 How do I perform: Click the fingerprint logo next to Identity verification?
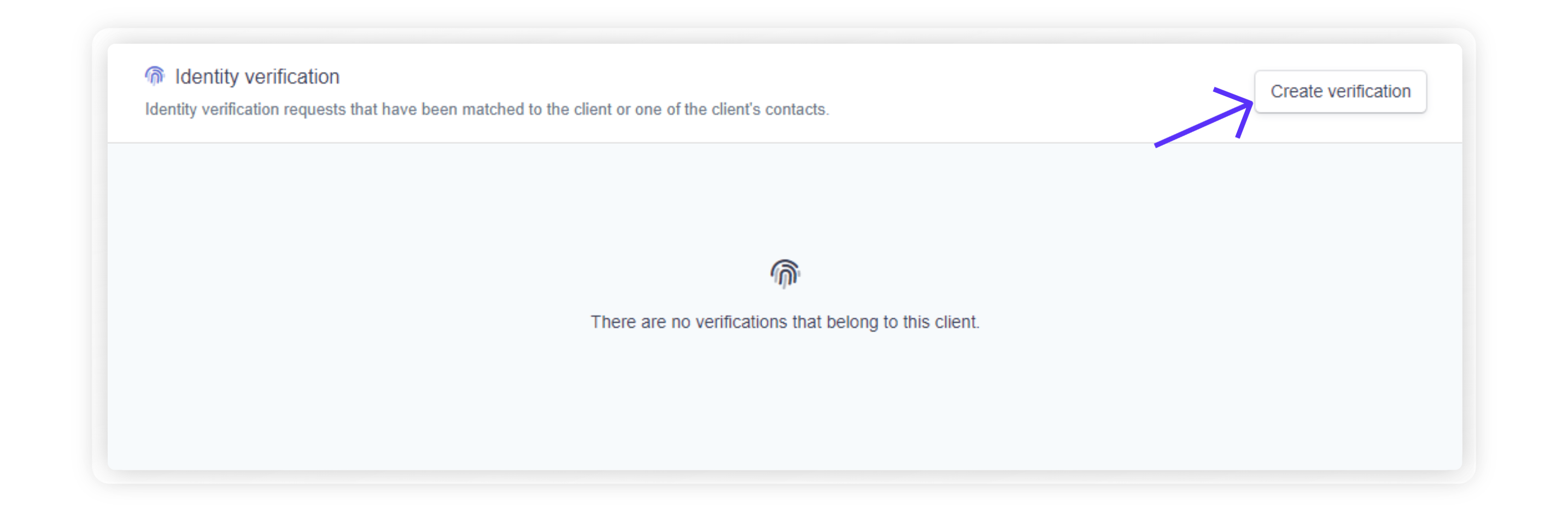tap(155, 75)
